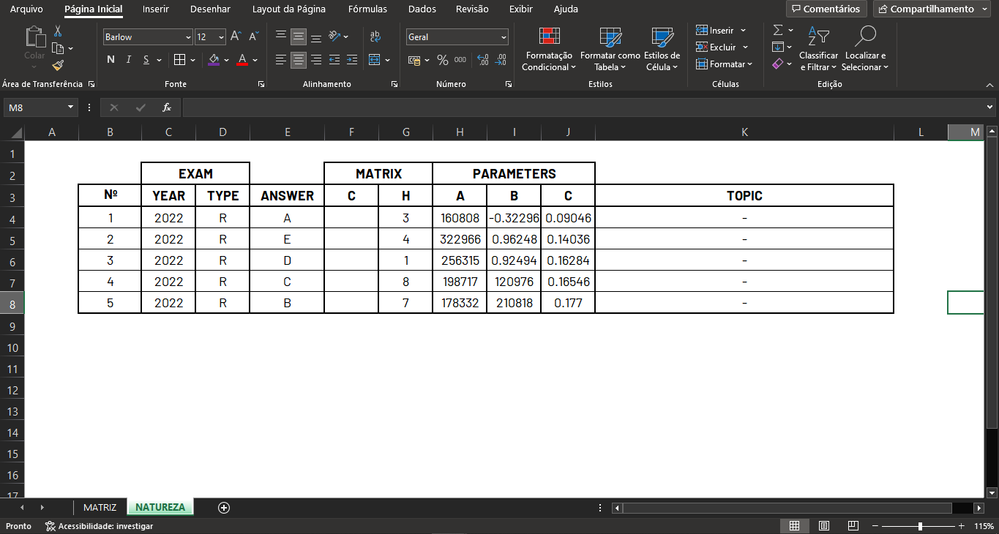Click Inserir in the Células group
Screen dimensions: 999x534
coord(721,30)
